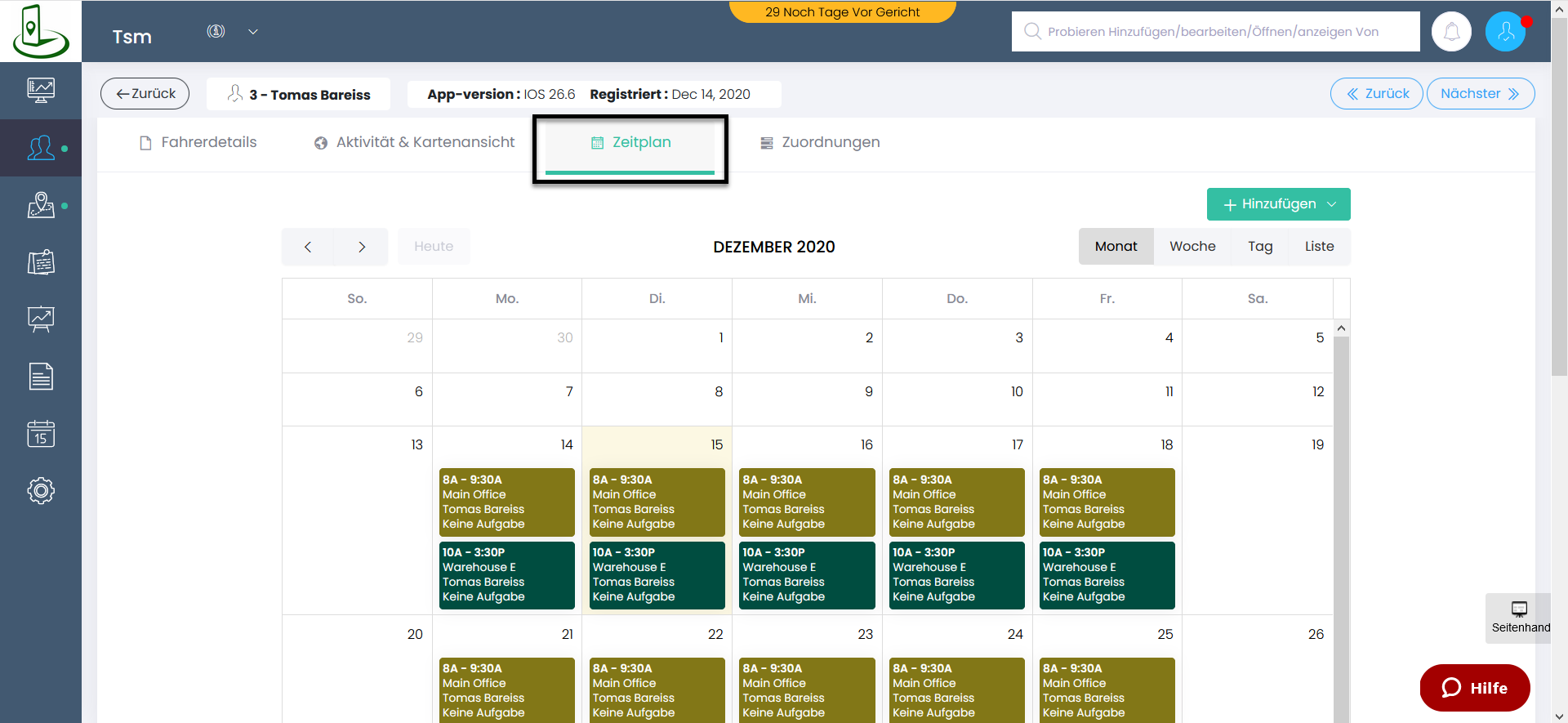The height and width of the screenshot is (723, 1568).
Task: Open the dashboard monitor icon in sidebar
Action: (41, 90)
